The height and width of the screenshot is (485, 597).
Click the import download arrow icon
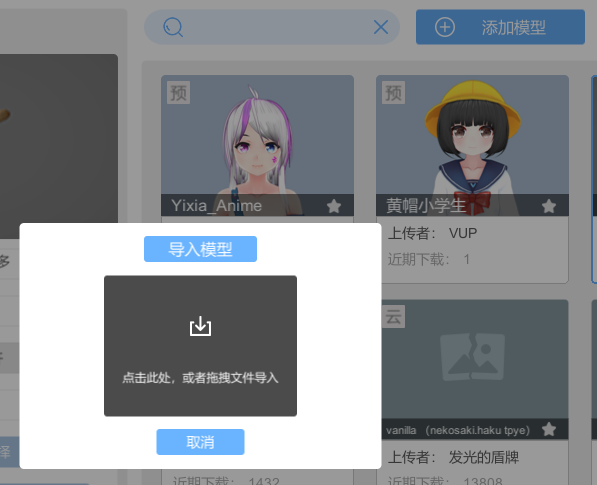click(200, 326)
